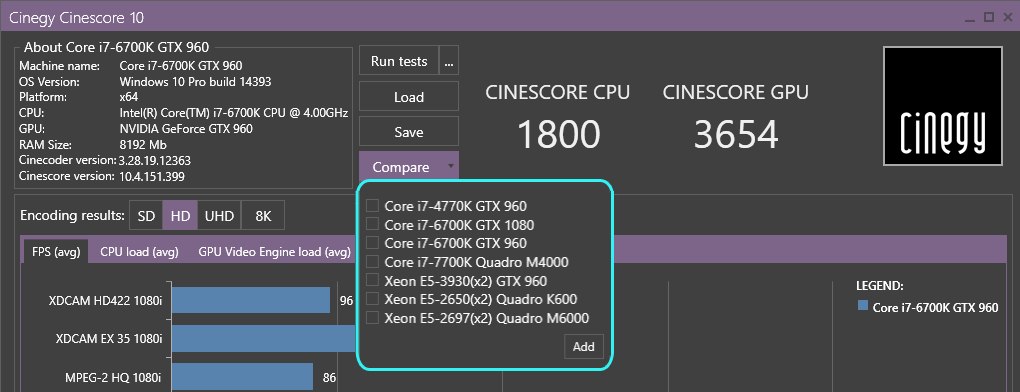Check the Xeon E5-2650(x2) Quadro K600 checkbox
The image size is (1020, 392).
click(372, 299)
